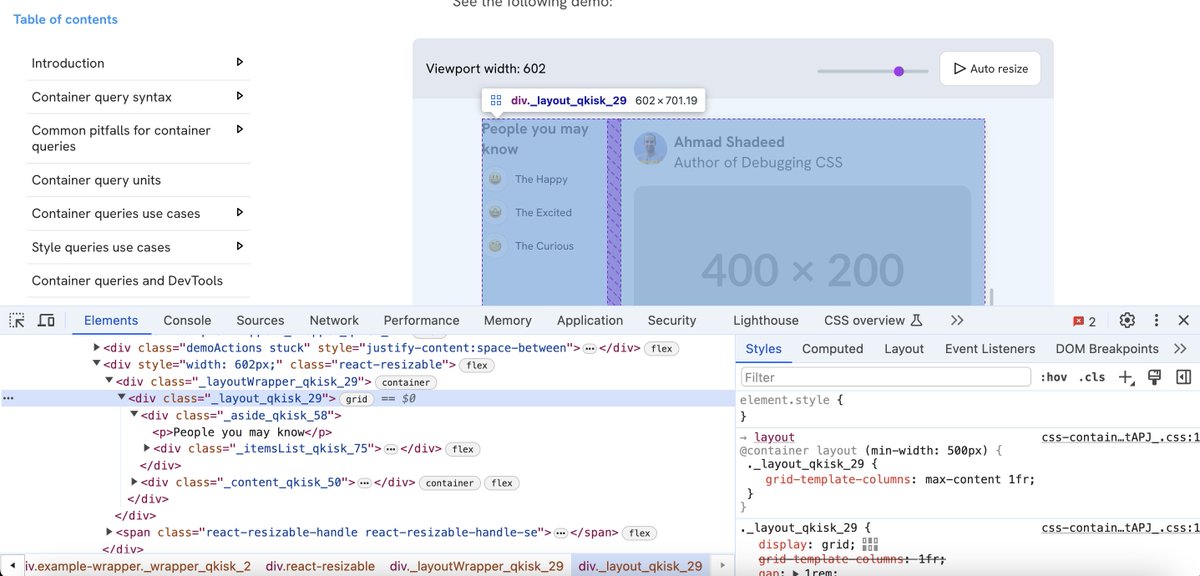Image resolution: width=1200 pixels, height=576 pixels.
Task: Toggle the container badge on _content_qkisk_50
Action: [450, 483]
